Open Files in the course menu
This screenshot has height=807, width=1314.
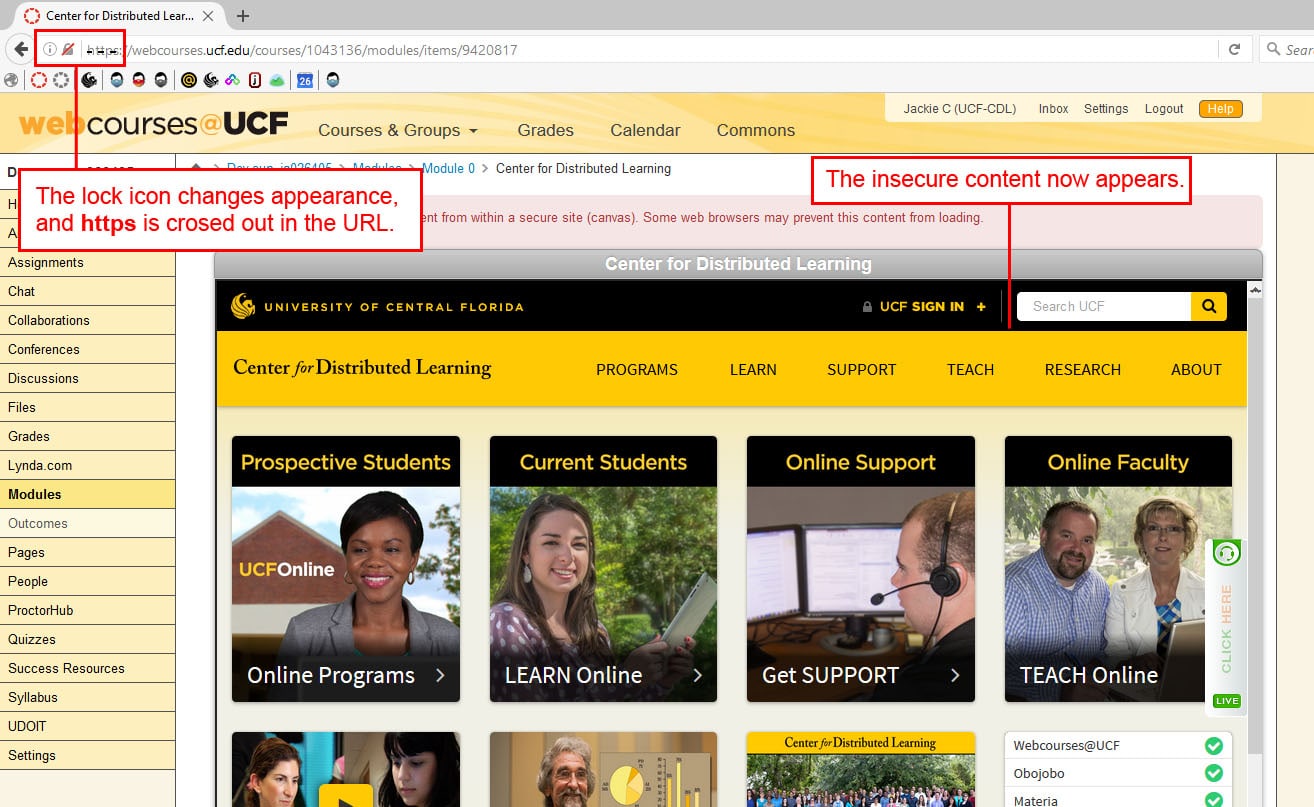87,408
